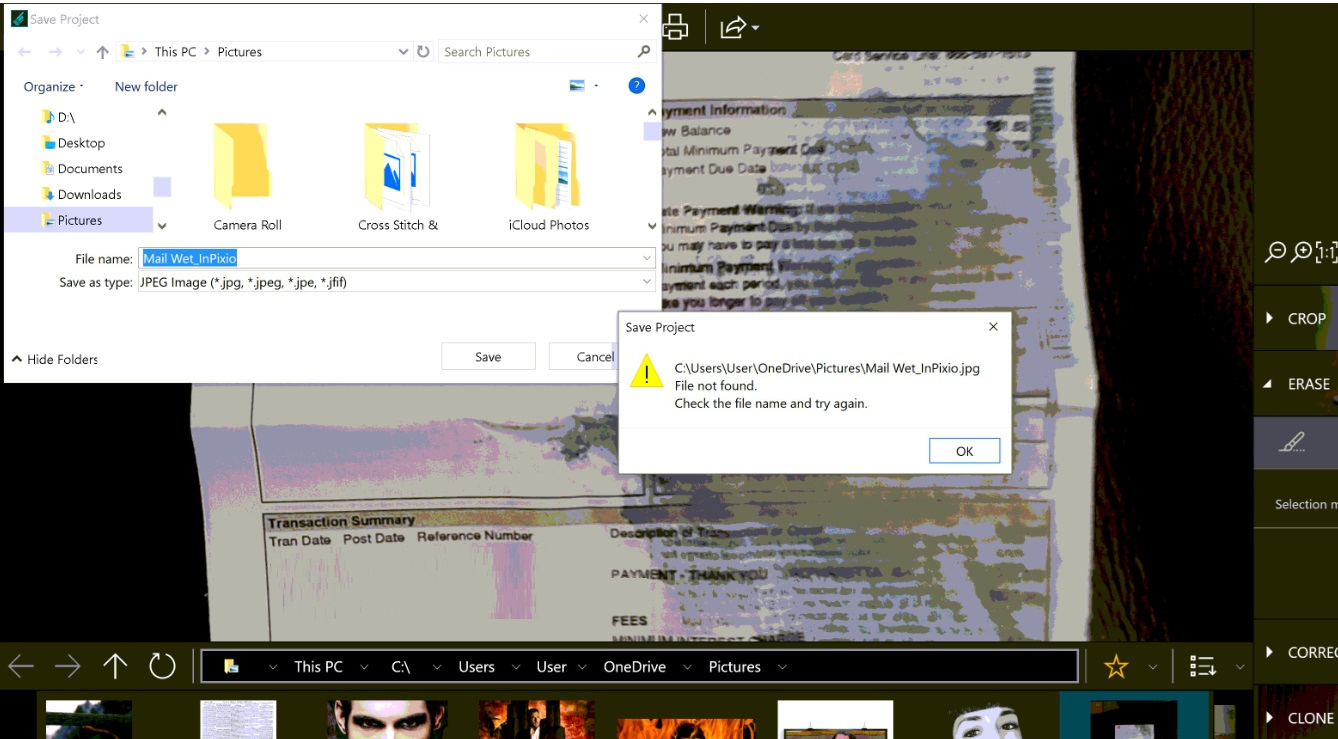
Task: Open the share/export icon menu
Action: click(738, 28)
